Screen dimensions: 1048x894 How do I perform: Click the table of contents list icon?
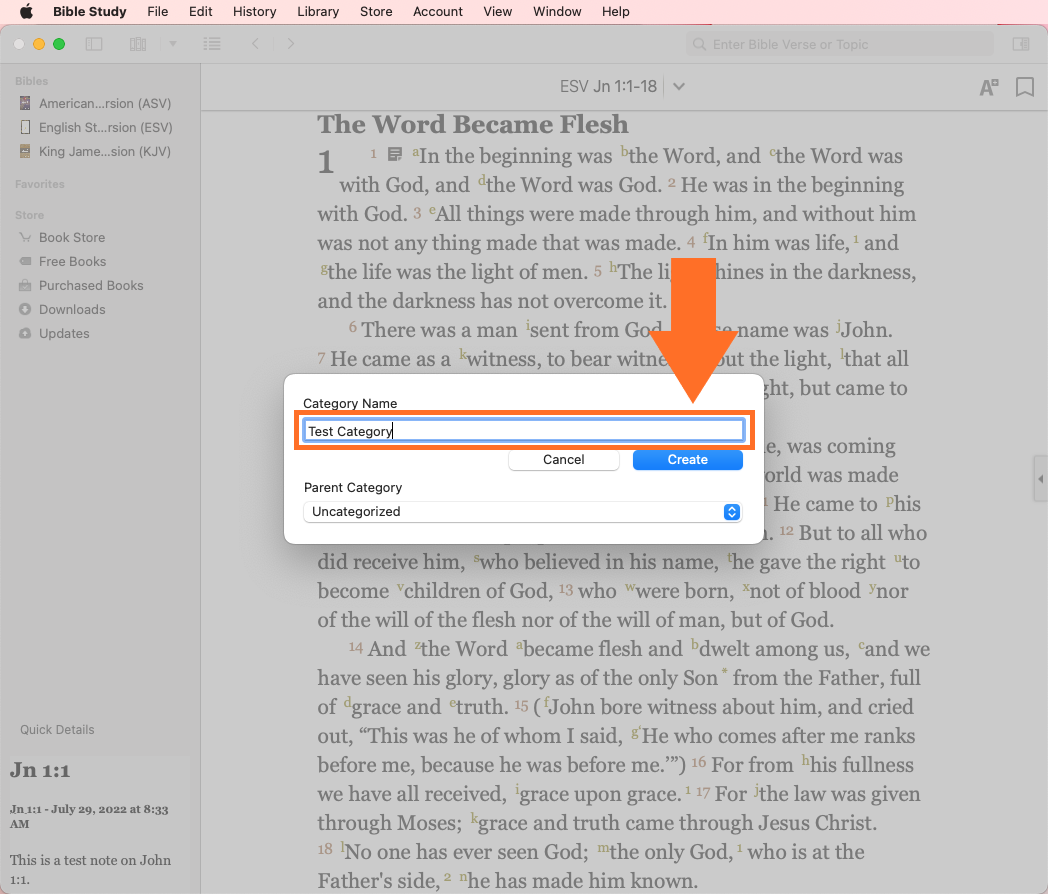(x=211, y=44)
